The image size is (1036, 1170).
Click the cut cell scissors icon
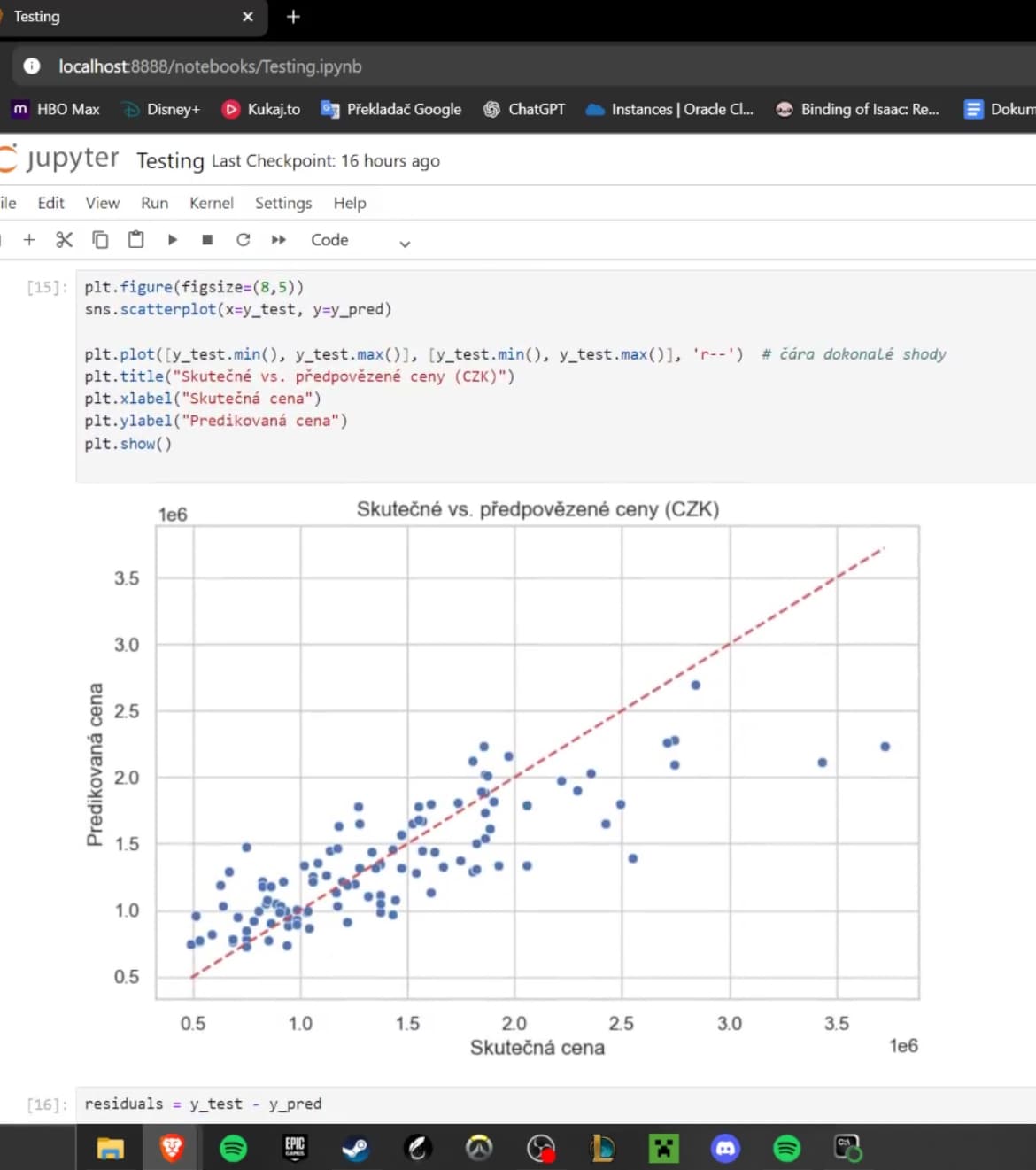pos(64,240)
